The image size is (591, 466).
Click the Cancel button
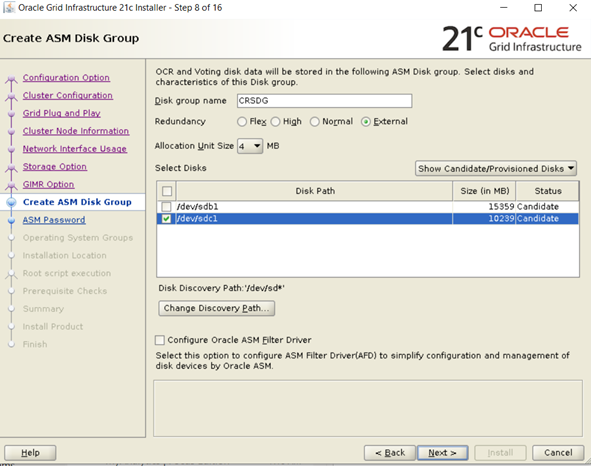coord(558,453)
